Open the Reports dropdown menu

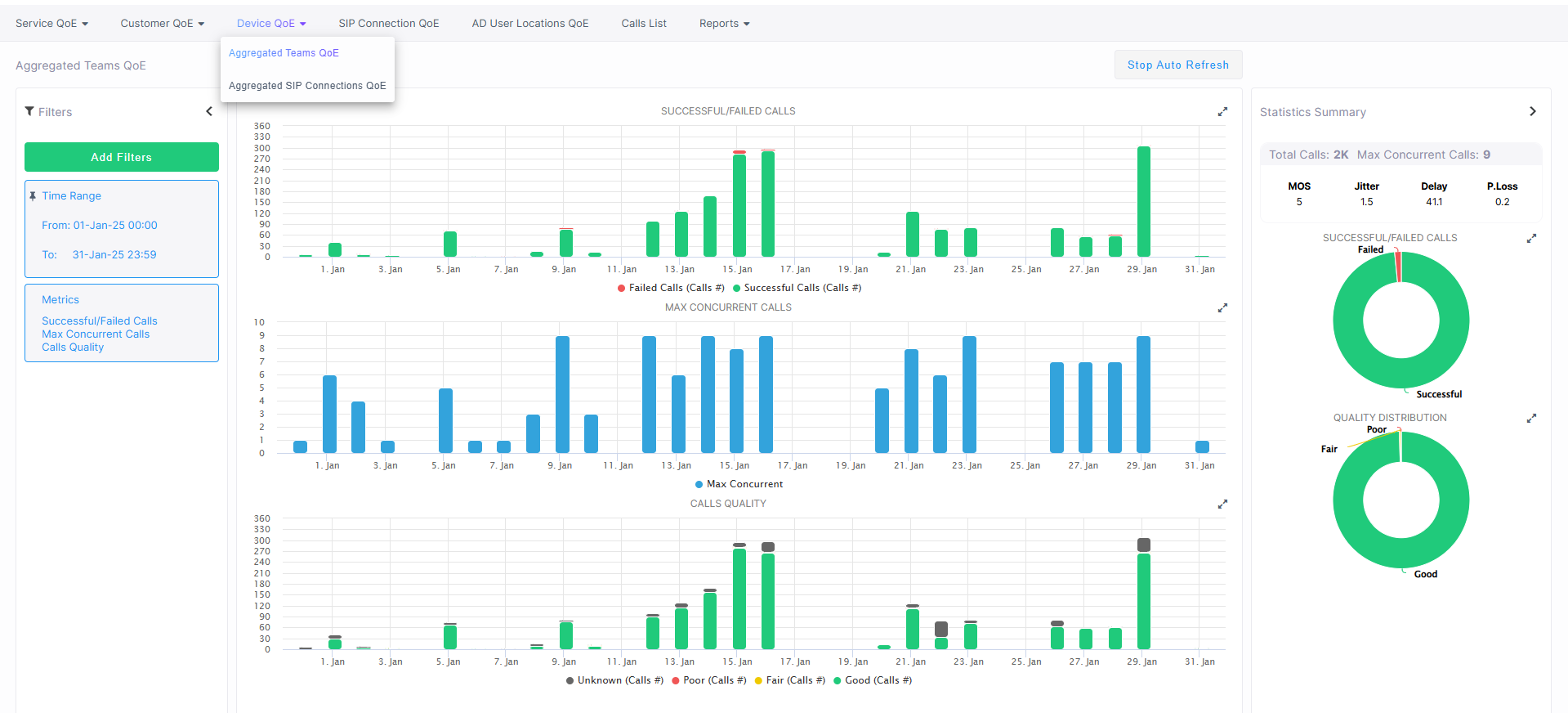(x=724, y=24)
